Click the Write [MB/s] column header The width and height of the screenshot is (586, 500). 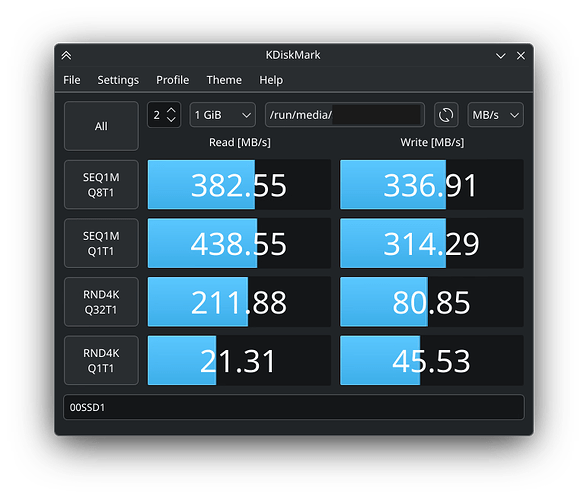tap(432, 142)
